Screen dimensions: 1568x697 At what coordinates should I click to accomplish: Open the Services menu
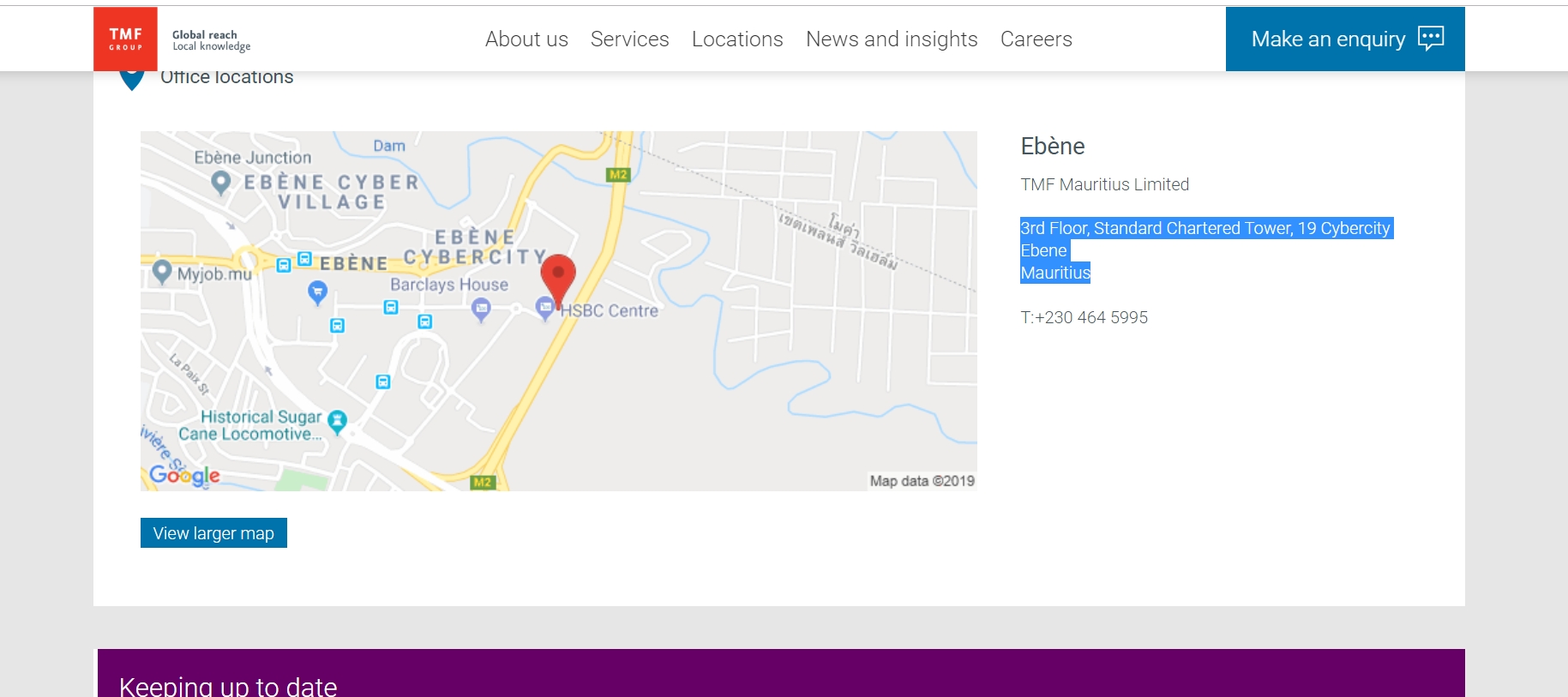point(629,39)
